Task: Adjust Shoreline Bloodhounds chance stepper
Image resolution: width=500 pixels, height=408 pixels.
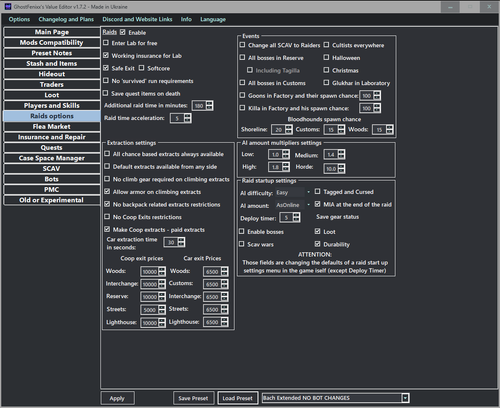Action: 289,129
